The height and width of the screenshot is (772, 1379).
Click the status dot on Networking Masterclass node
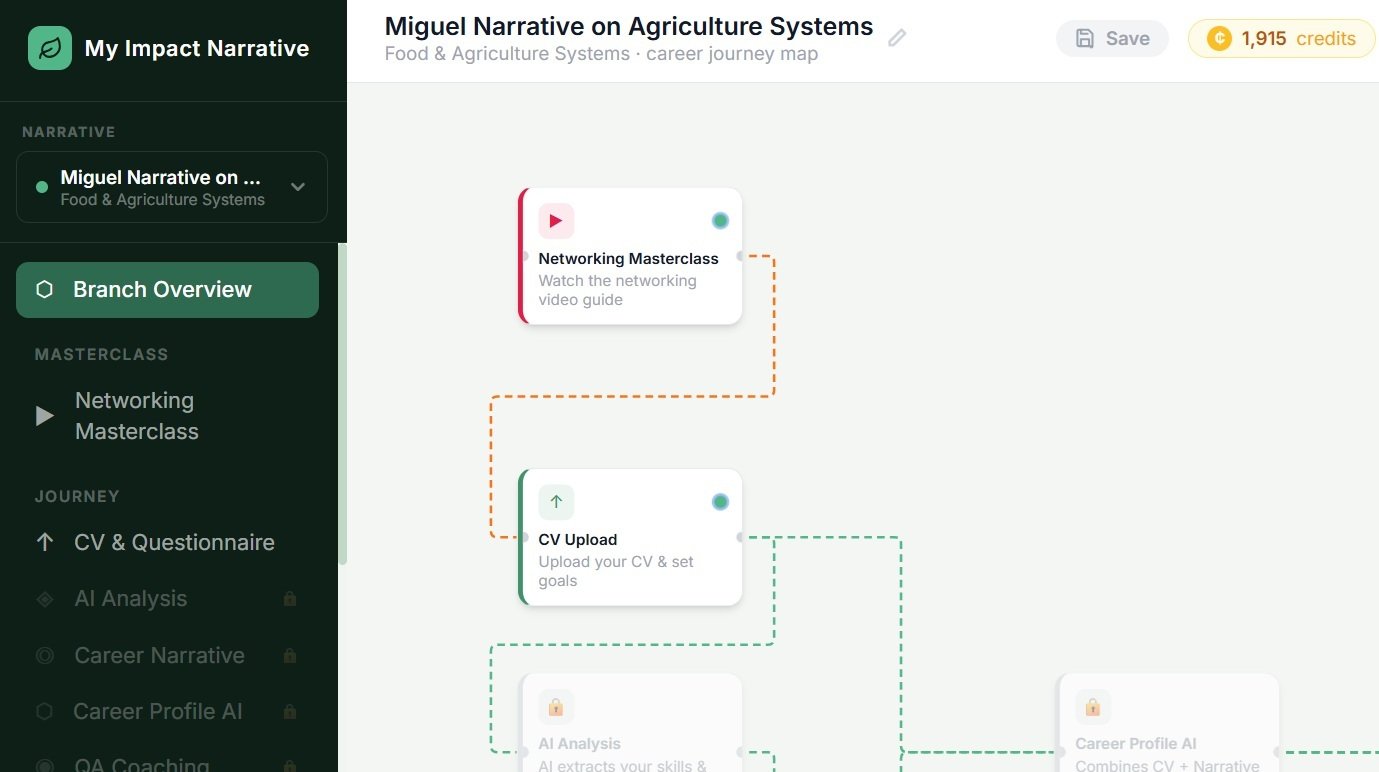click(720, 221)
